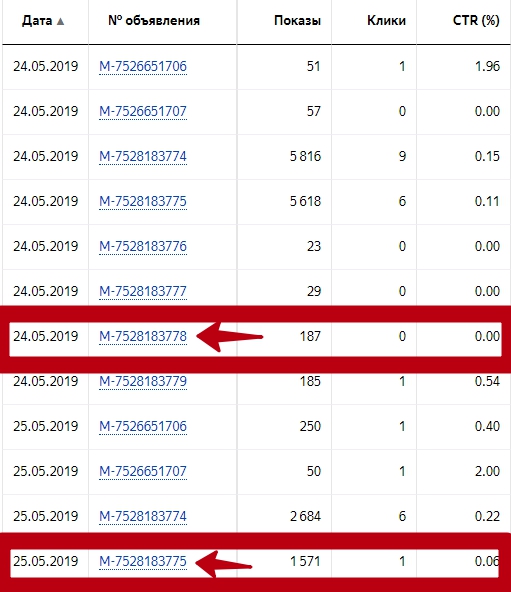This screenshot has width=511, height=592.
Task: Open ad link M-7528183779
Action: [143, 381]
